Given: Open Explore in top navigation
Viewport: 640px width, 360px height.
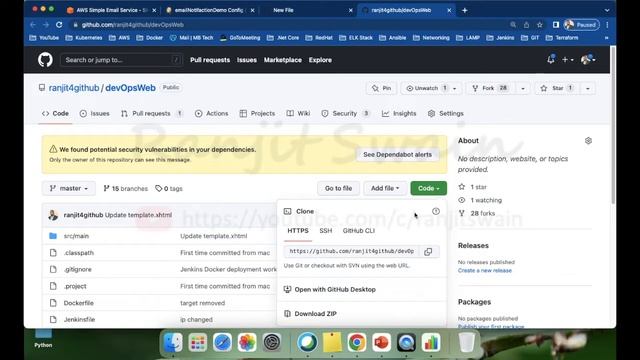Looking at the screenshot, I should click(x=320, y=60).
